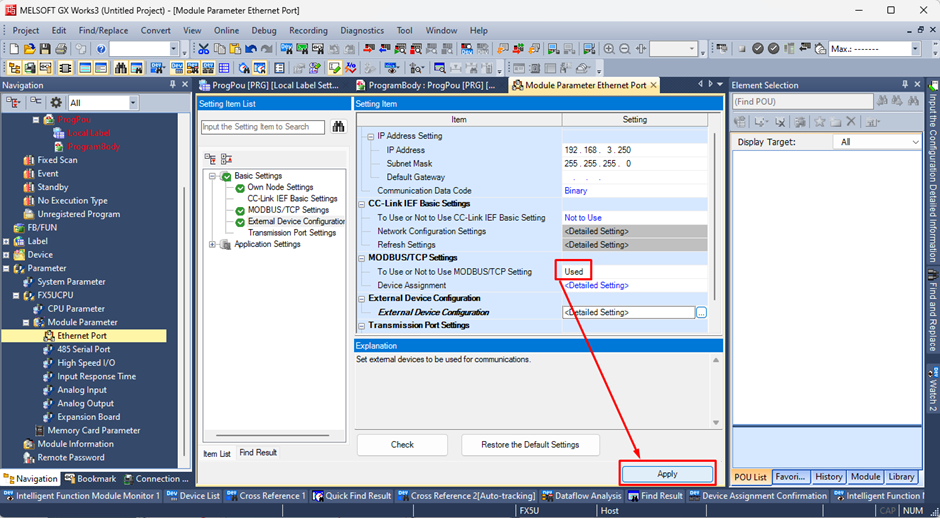Click the Find POU search field

pyautogui.click(x=800, y=102)
